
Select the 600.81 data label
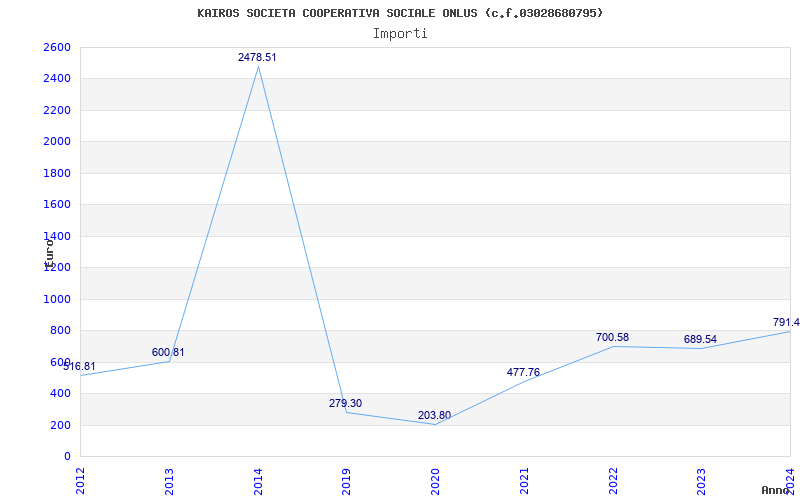pos(168,353)
